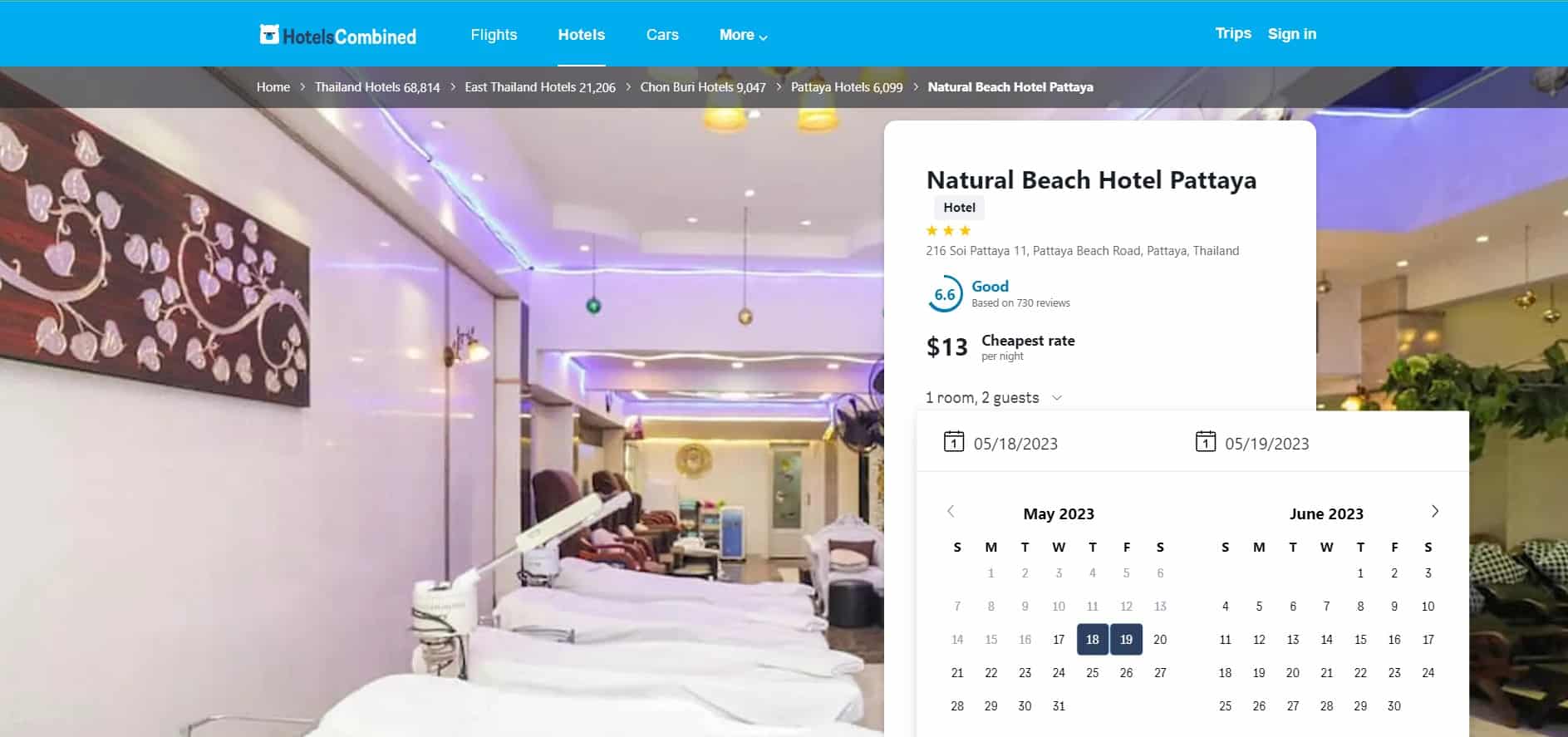1568x737 pixels.
Task: Click the 6.6 rating score circle
Action: (945, 294)
